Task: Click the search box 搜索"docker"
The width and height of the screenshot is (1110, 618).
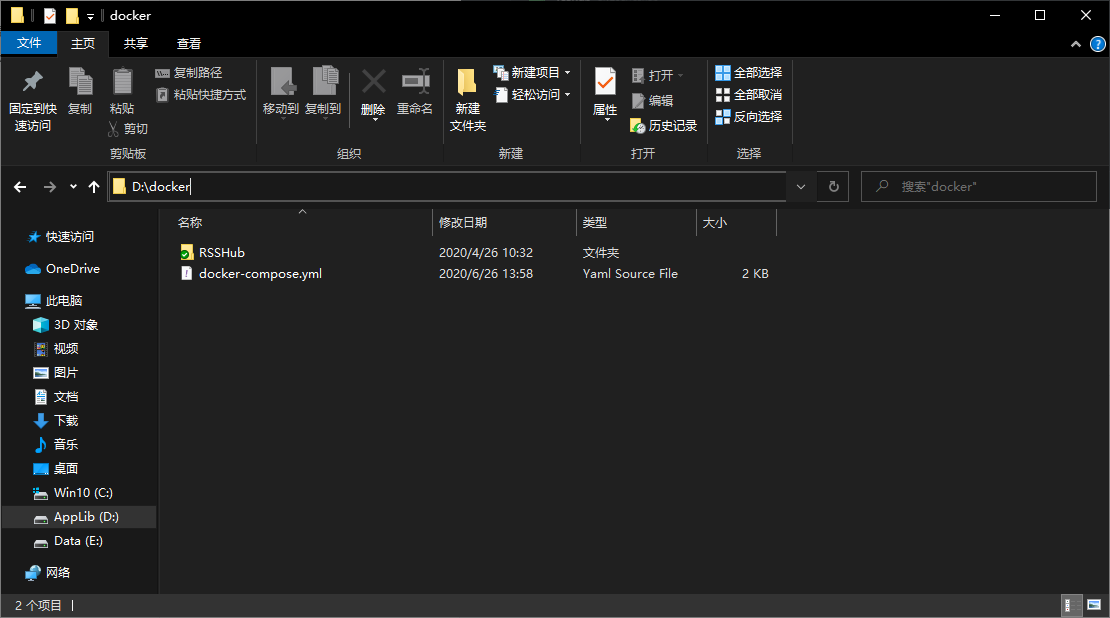Action: (978, 186)
